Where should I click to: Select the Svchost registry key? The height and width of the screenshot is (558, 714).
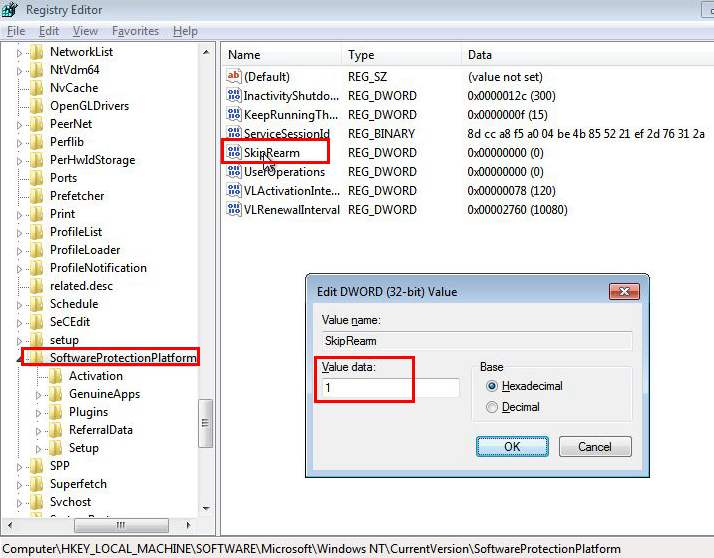point(70,502)
